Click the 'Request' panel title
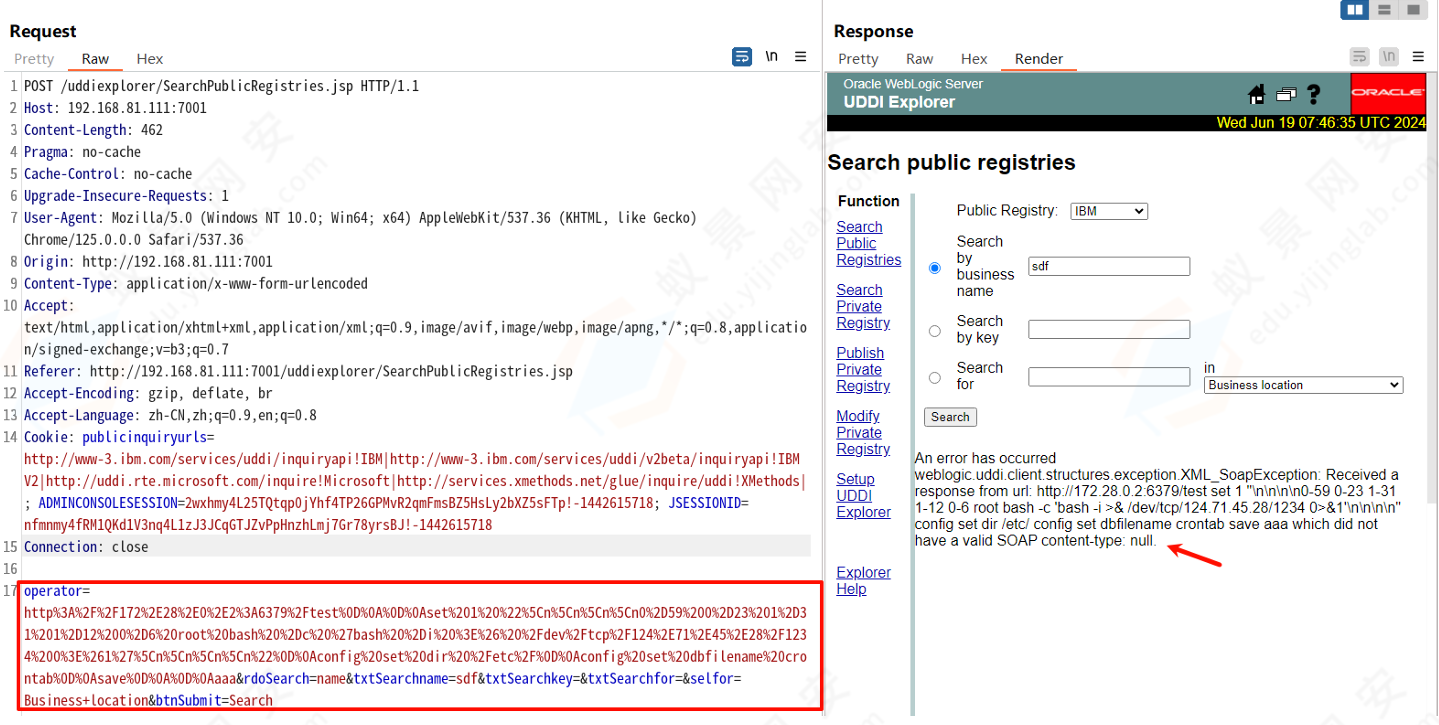 pyautogui.click(x=43, y=31)
